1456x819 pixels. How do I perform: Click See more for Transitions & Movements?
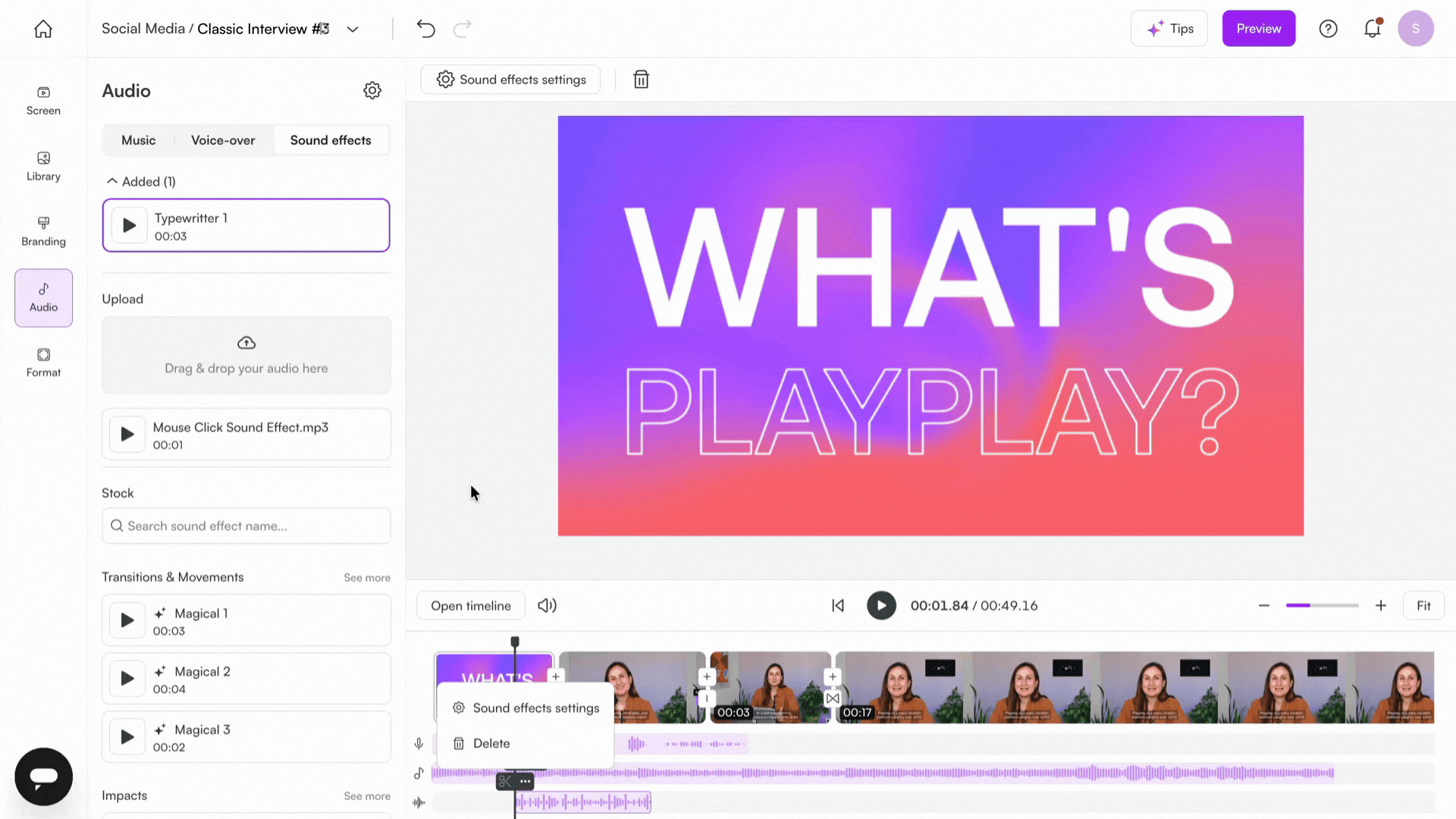point(367,578)
